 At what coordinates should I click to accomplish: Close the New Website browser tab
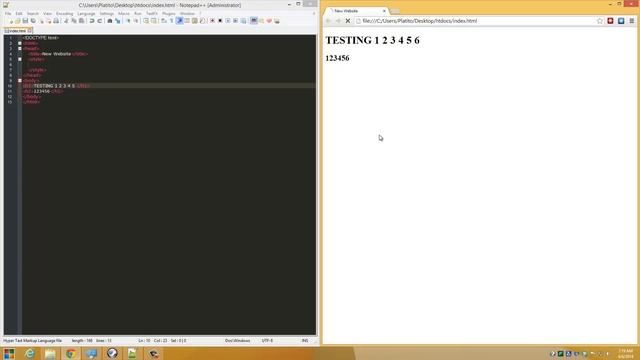[384, 11]
